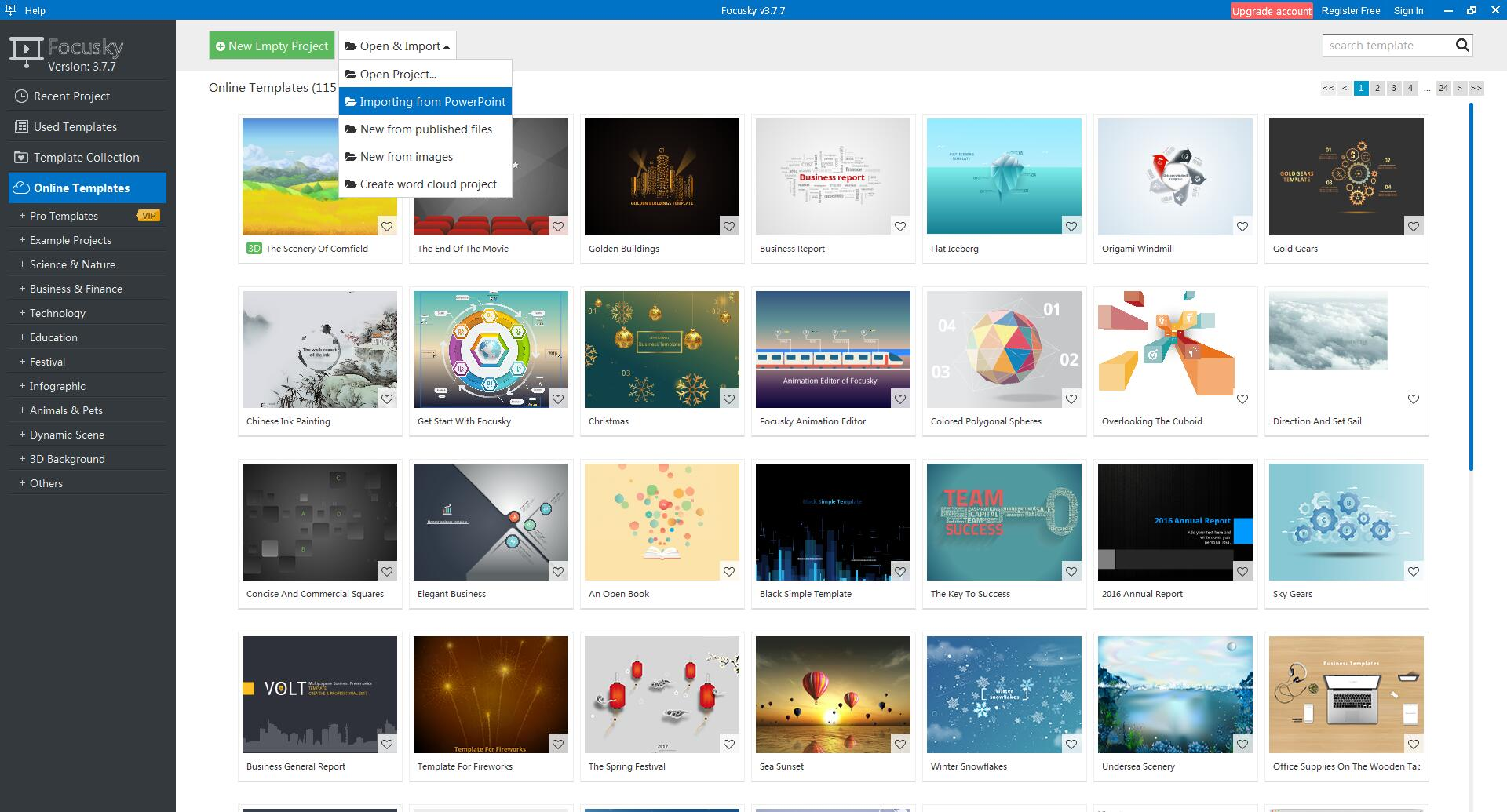
Task: Favorite the Flat Iceberg template
Action: 1071,226
